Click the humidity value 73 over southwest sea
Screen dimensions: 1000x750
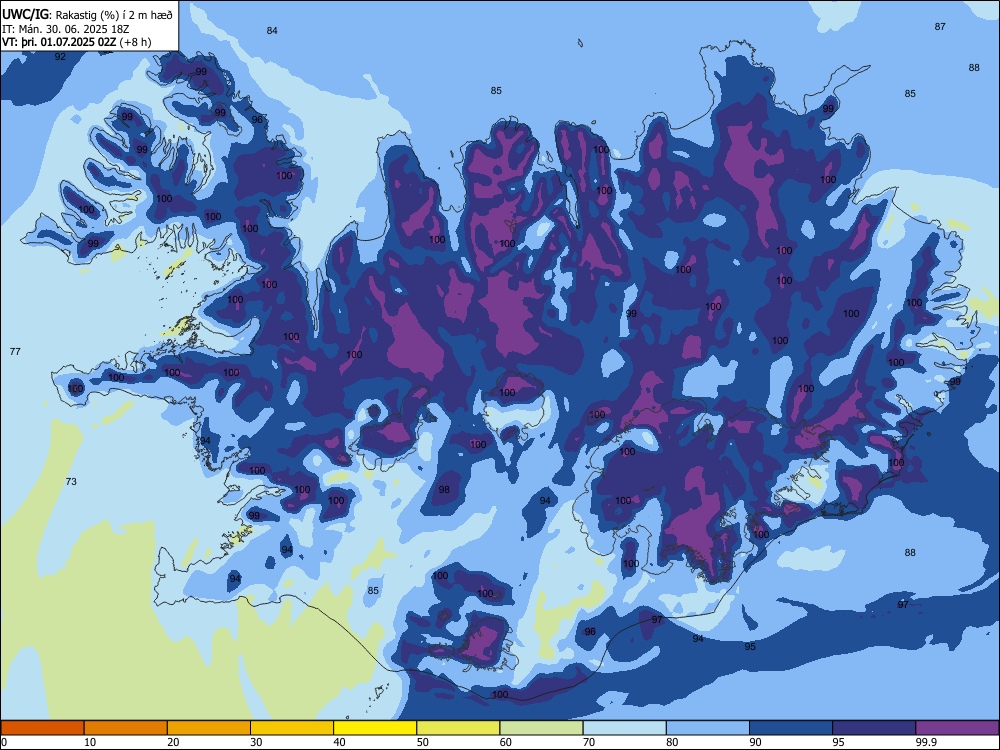(71, 481)
